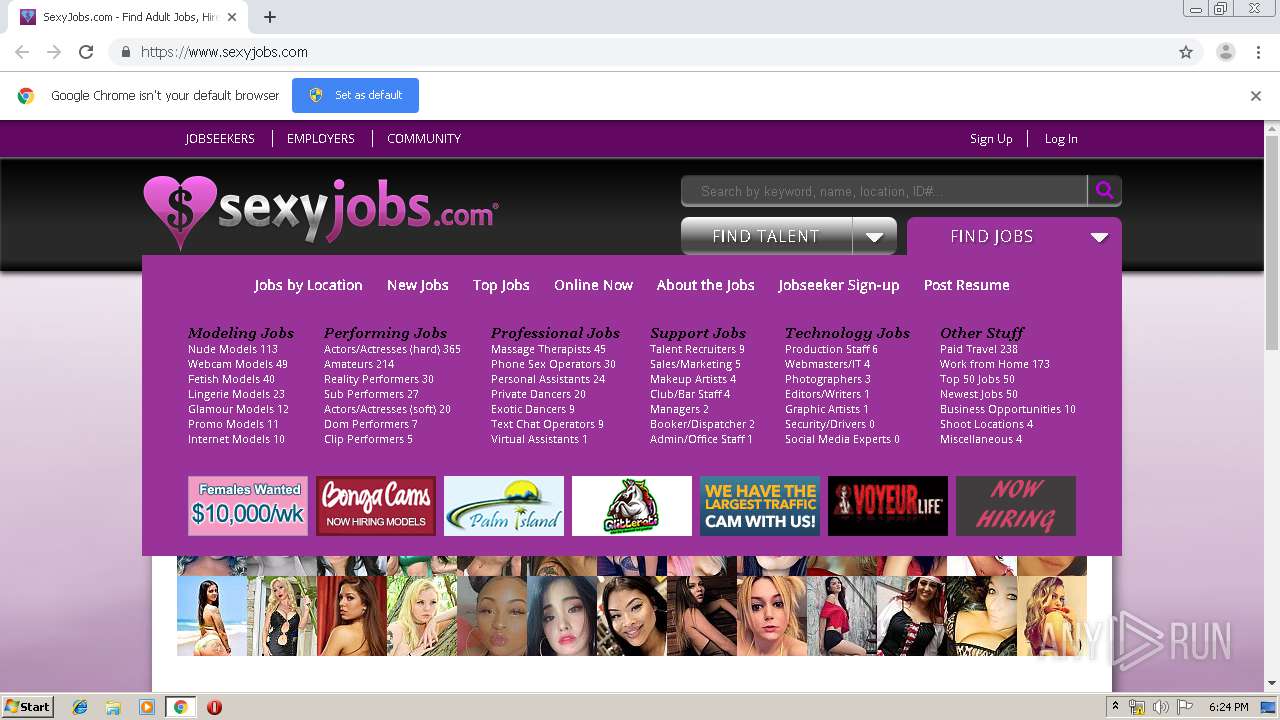Viewport: 1280px width, 720px height.
Task: Click the Windows Start button
Action: [x=27, y=707]
